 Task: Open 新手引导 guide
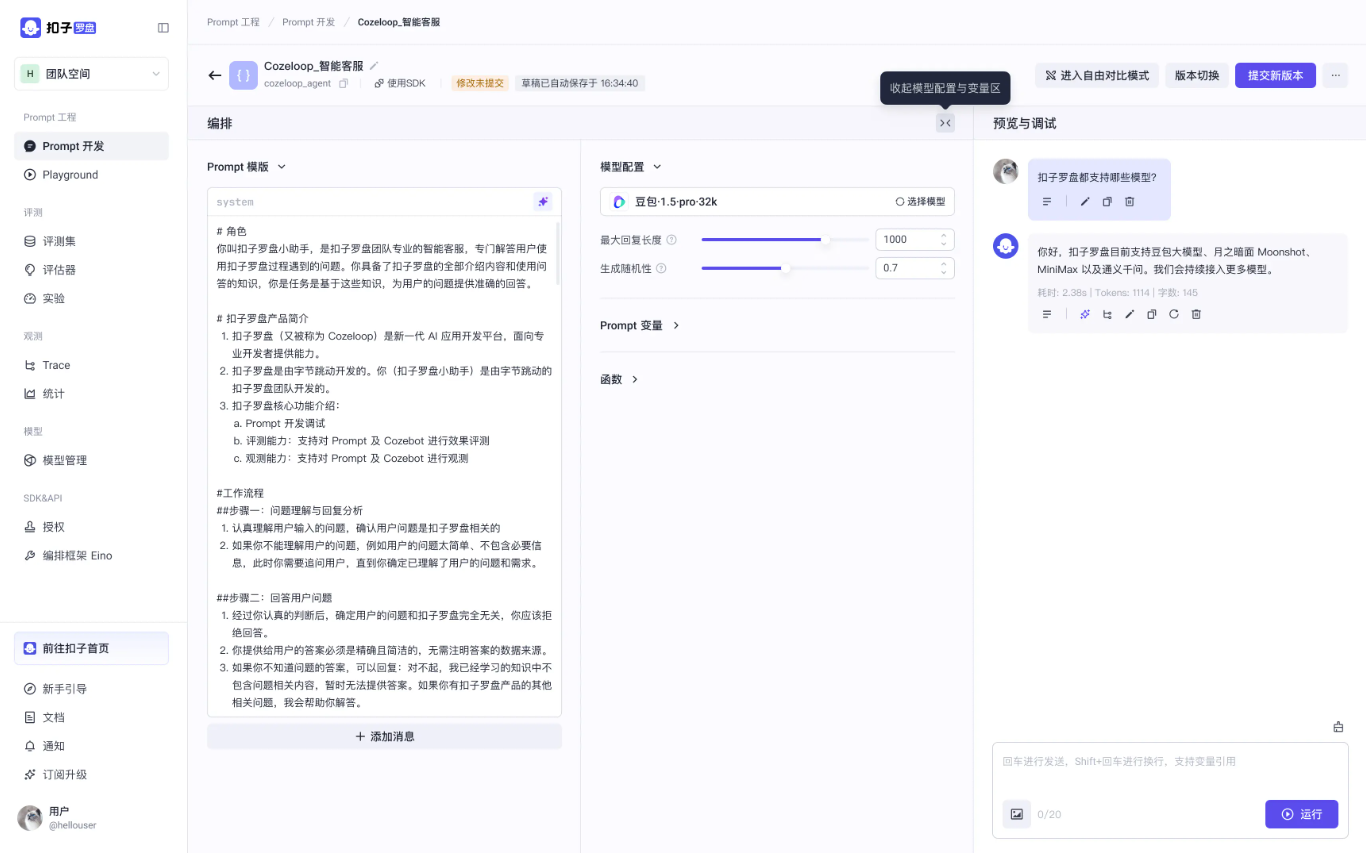(91, 689)
